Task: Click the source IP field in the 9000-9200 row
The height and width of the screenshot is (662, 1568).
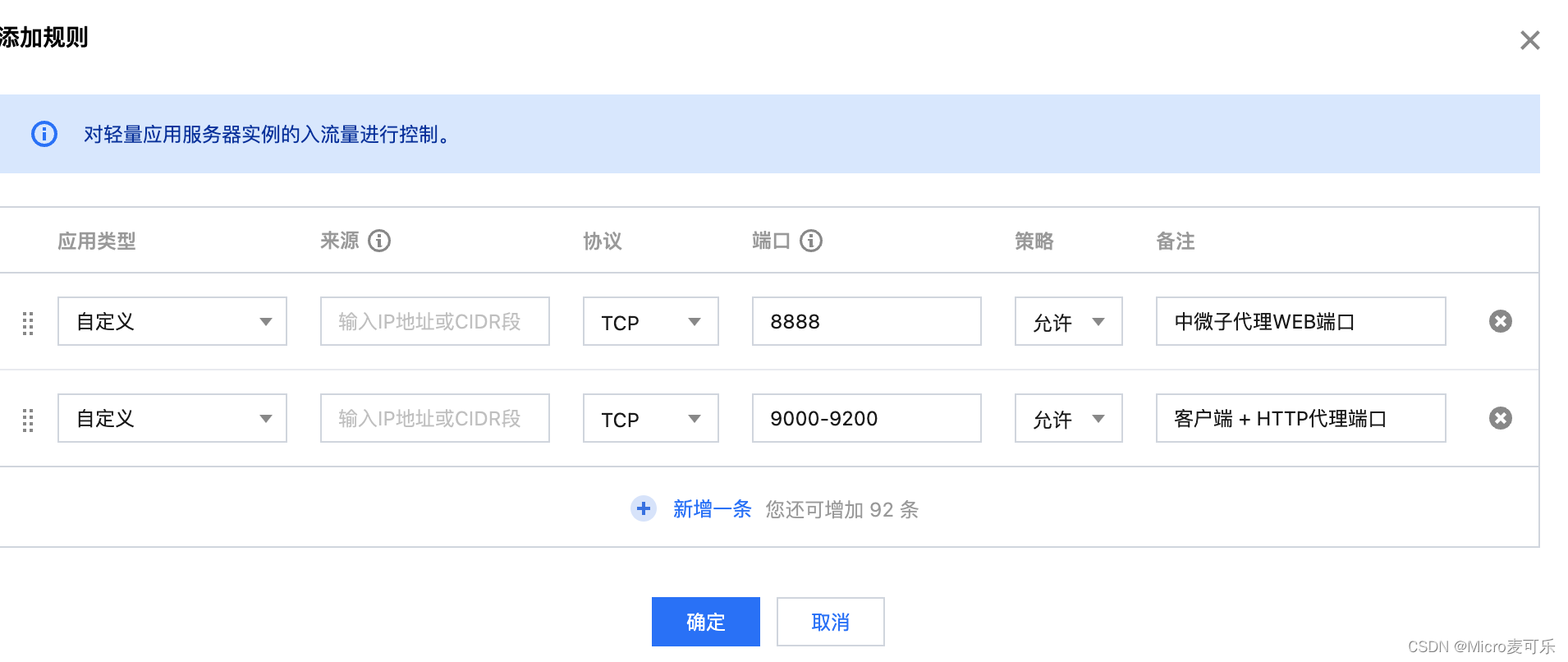Action: 435,418
